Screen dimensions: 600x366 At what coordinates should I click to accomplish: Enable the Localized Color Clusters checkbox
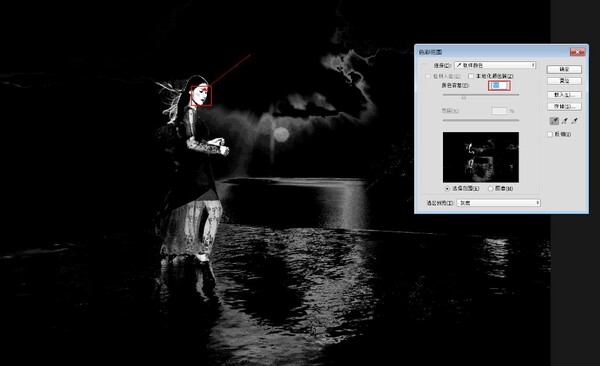pos(471,76)
